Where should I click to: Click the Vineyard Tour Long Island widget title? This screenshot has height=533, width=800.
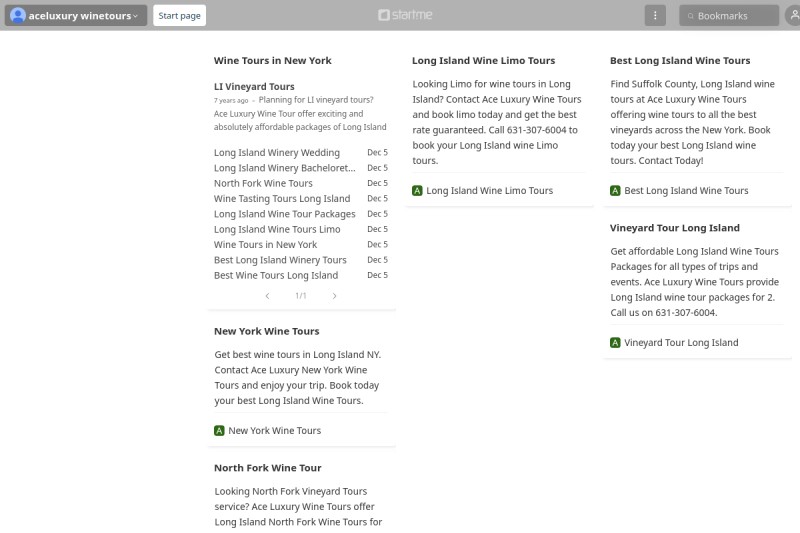(674, 227)
